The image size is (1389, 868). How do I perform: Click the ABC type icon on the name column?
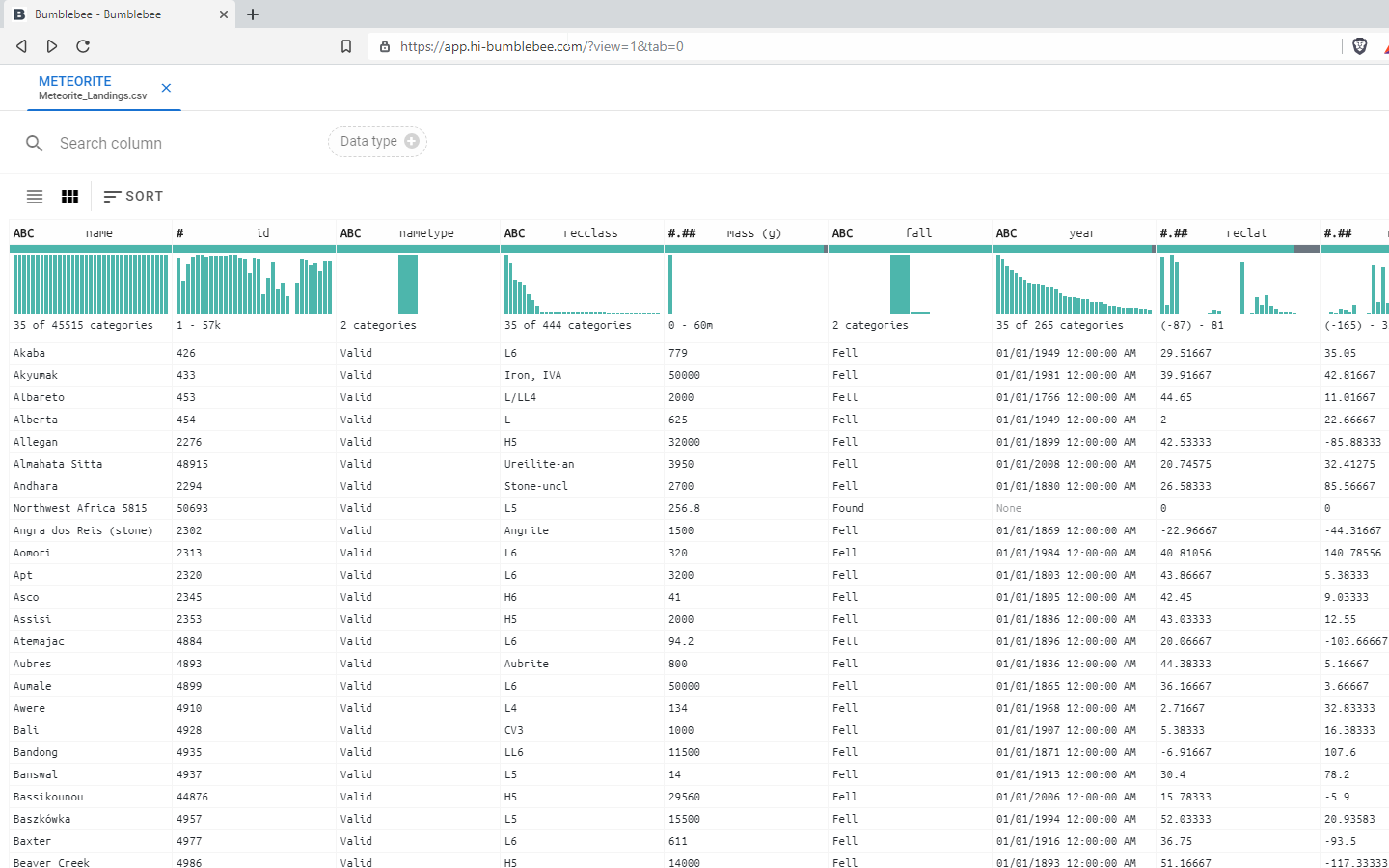click(x=22, y=232)
